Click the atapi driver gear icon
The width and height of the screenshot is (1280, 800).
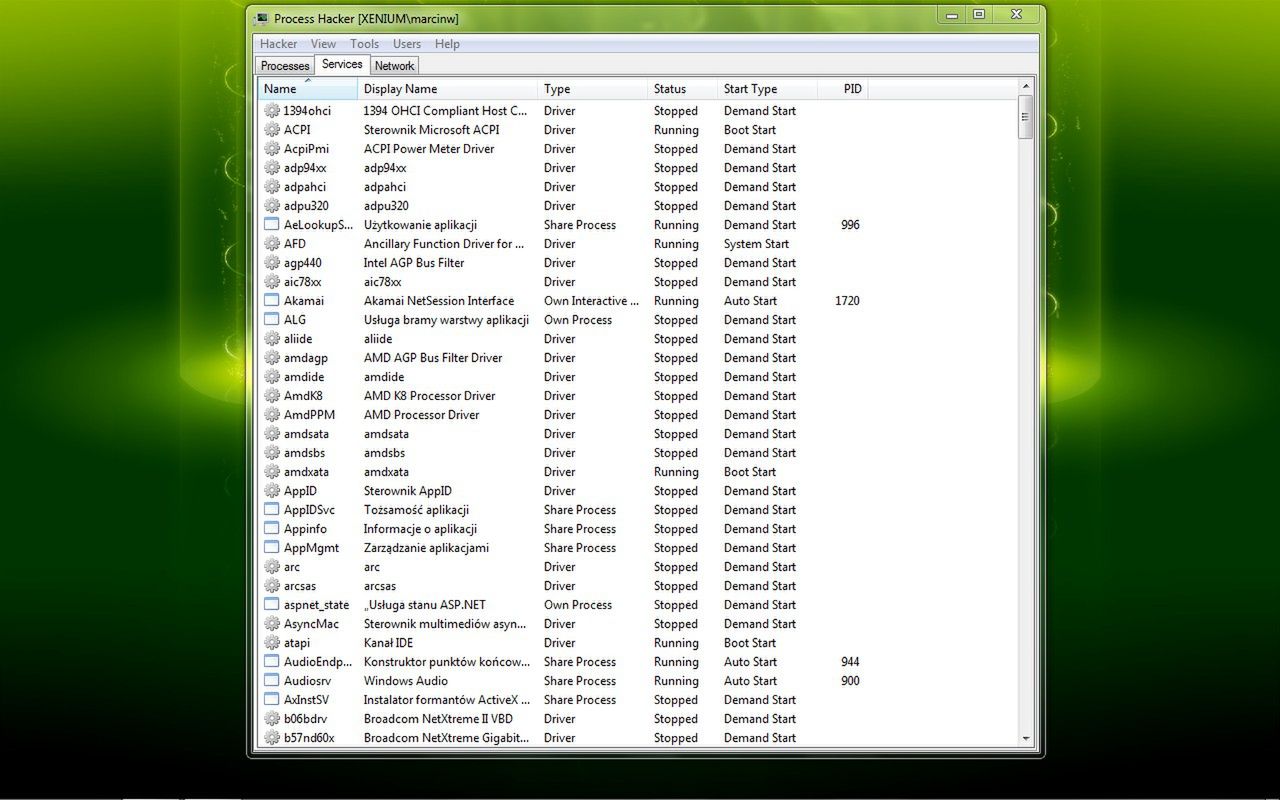point(272,643)
